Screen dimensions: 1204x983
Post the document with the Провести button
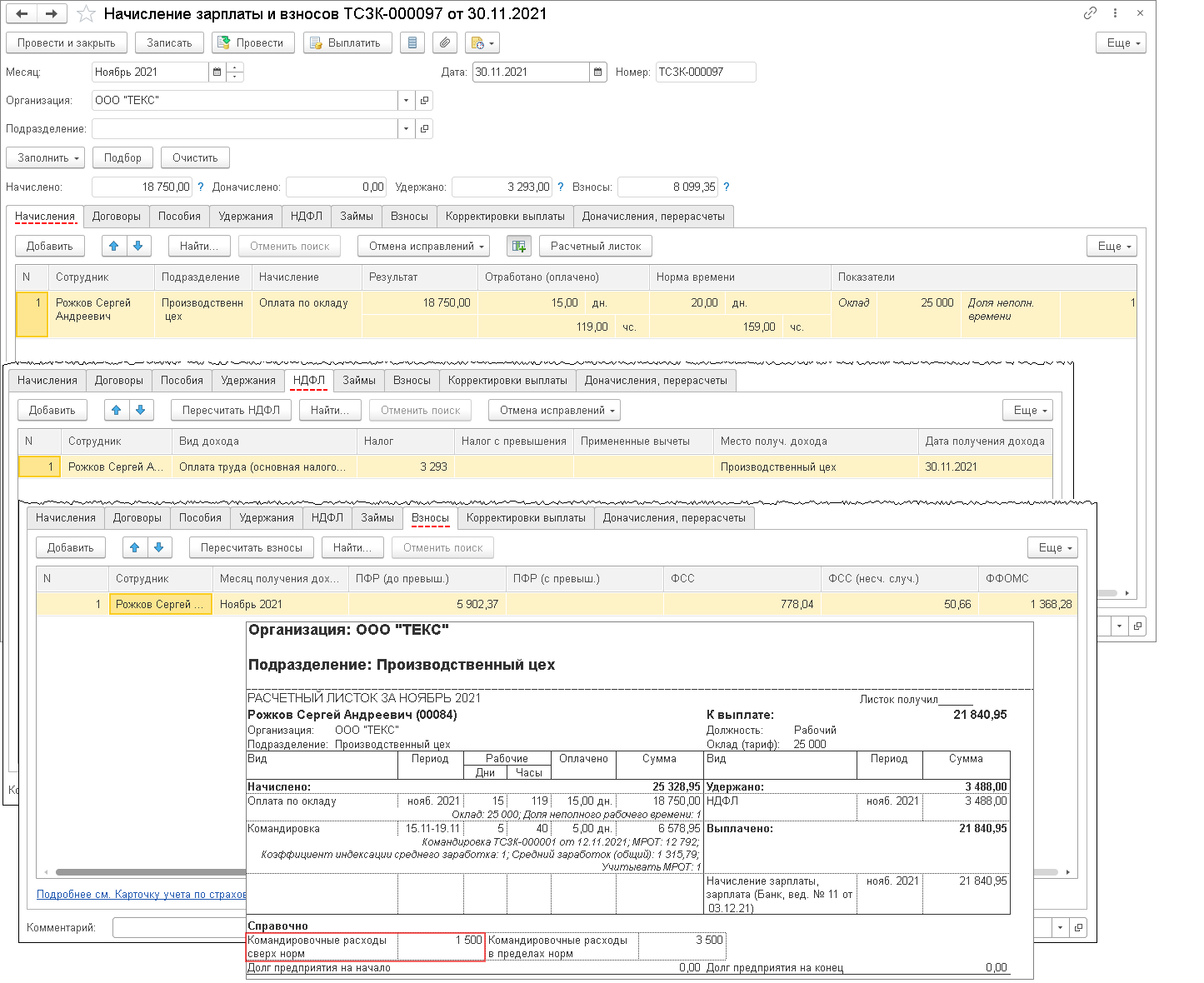coord(253,42)
